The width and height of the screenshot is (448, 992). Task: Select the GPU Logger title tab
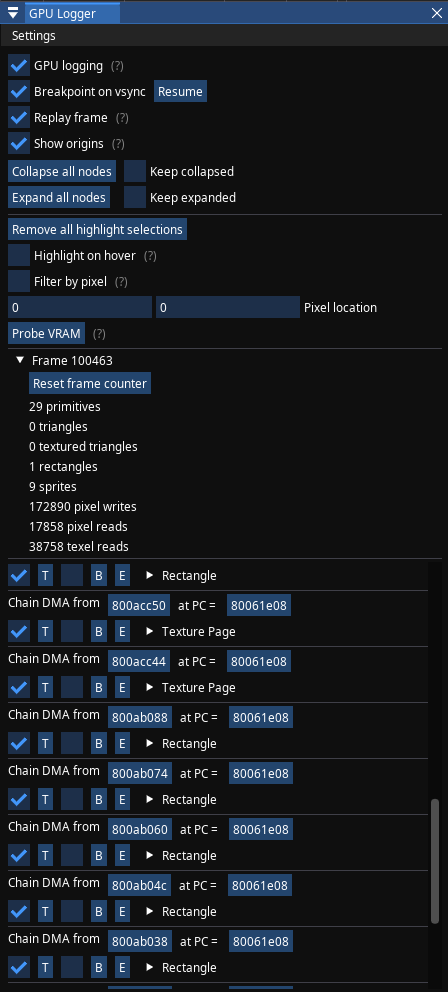pos(62,13)
